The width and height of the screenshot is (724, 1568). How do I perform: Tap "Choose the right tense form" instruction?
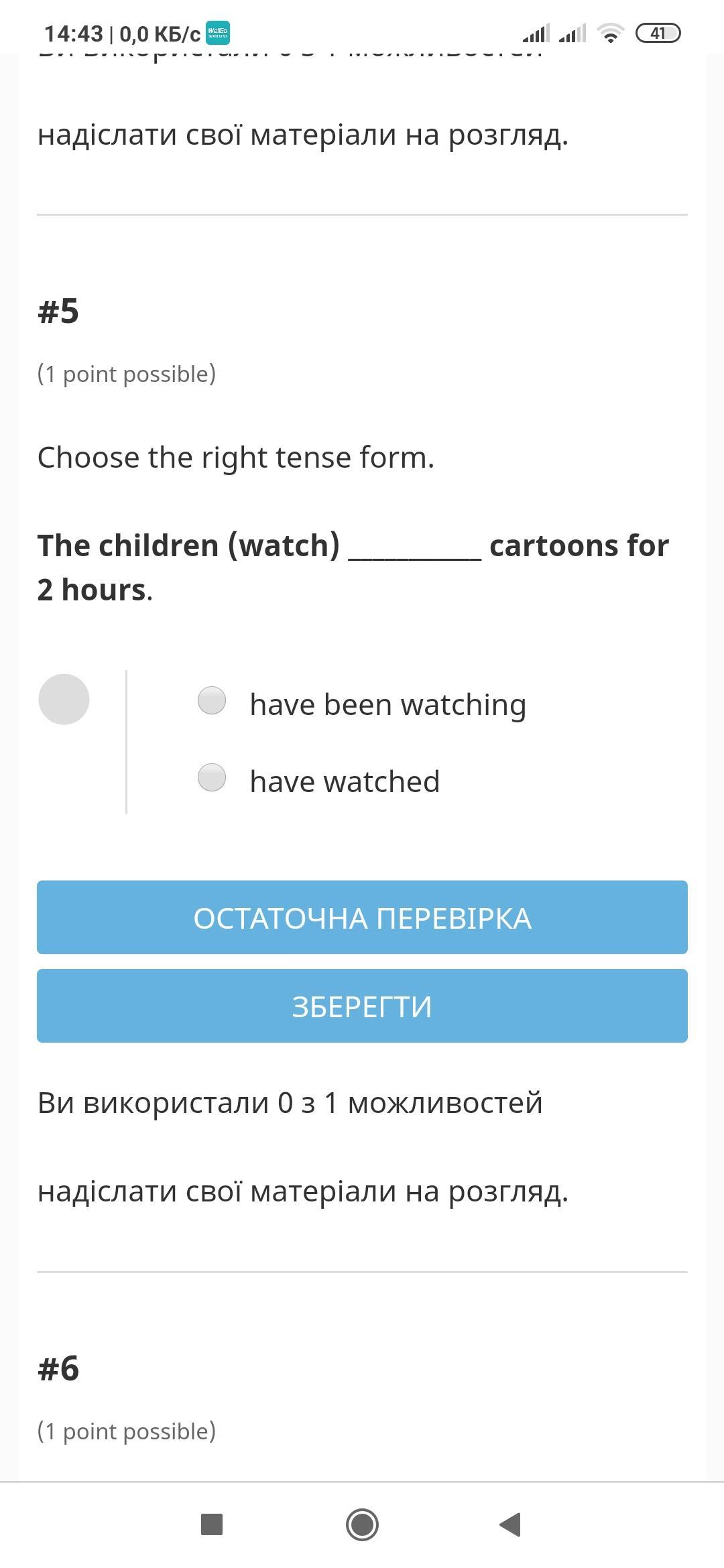[236, 458]
